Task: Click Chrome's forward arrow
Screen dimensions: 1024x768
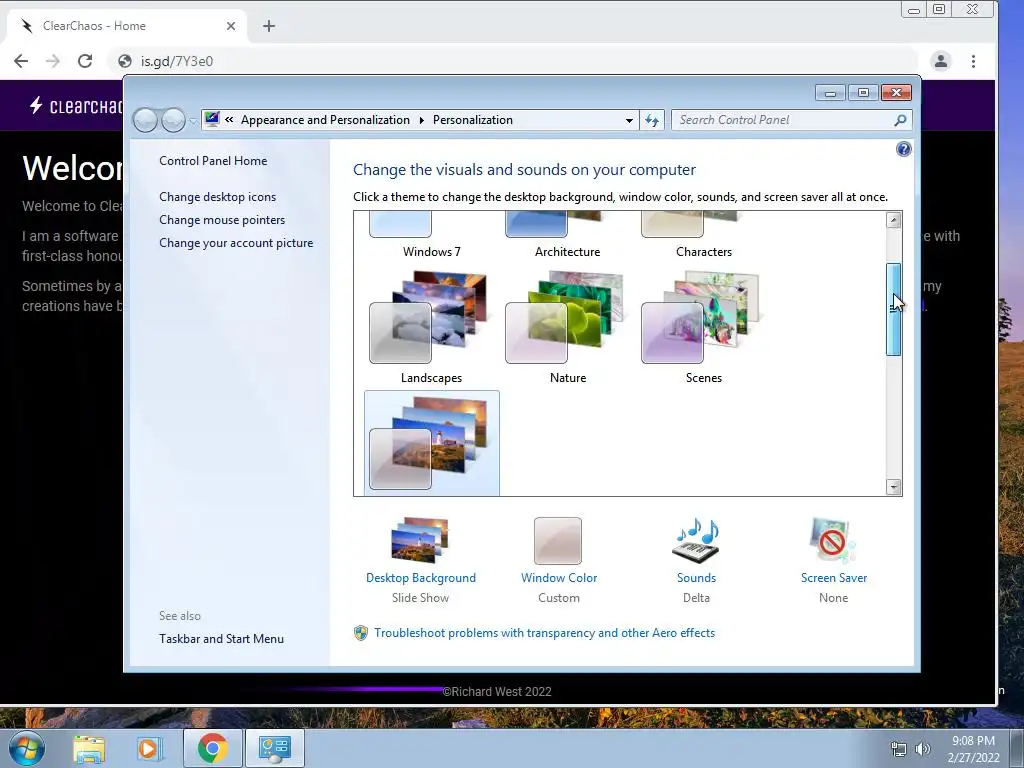Action: click(x=53, y=61)
